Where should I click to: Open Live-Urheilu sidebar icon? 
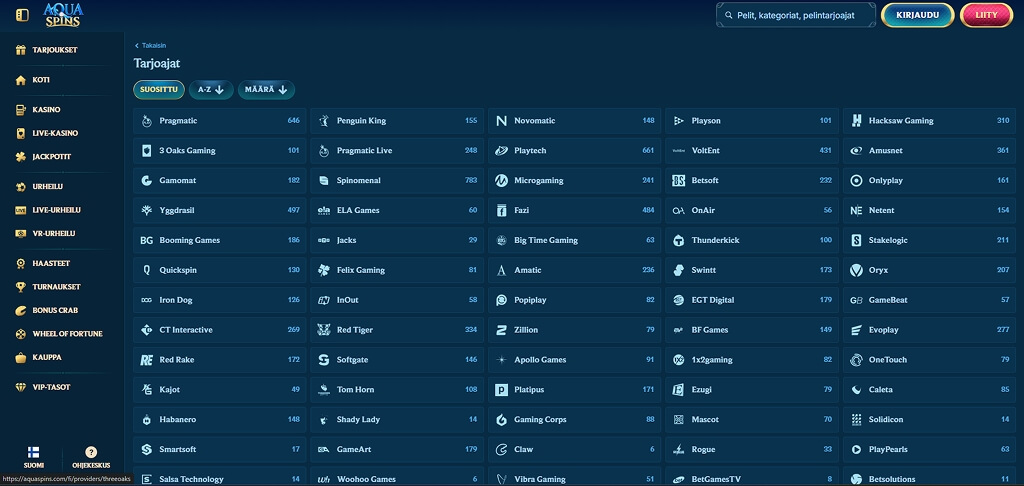(x=21, y=210)
